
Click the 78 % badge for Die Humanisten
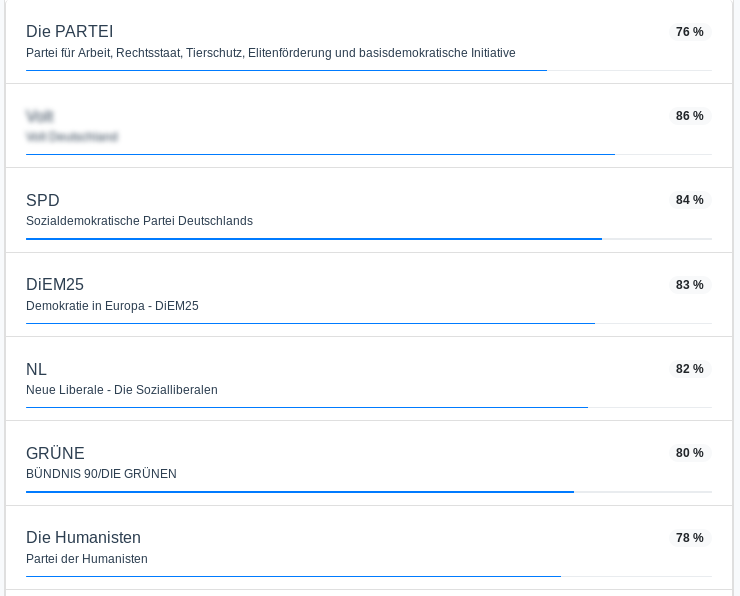point(690,537)
